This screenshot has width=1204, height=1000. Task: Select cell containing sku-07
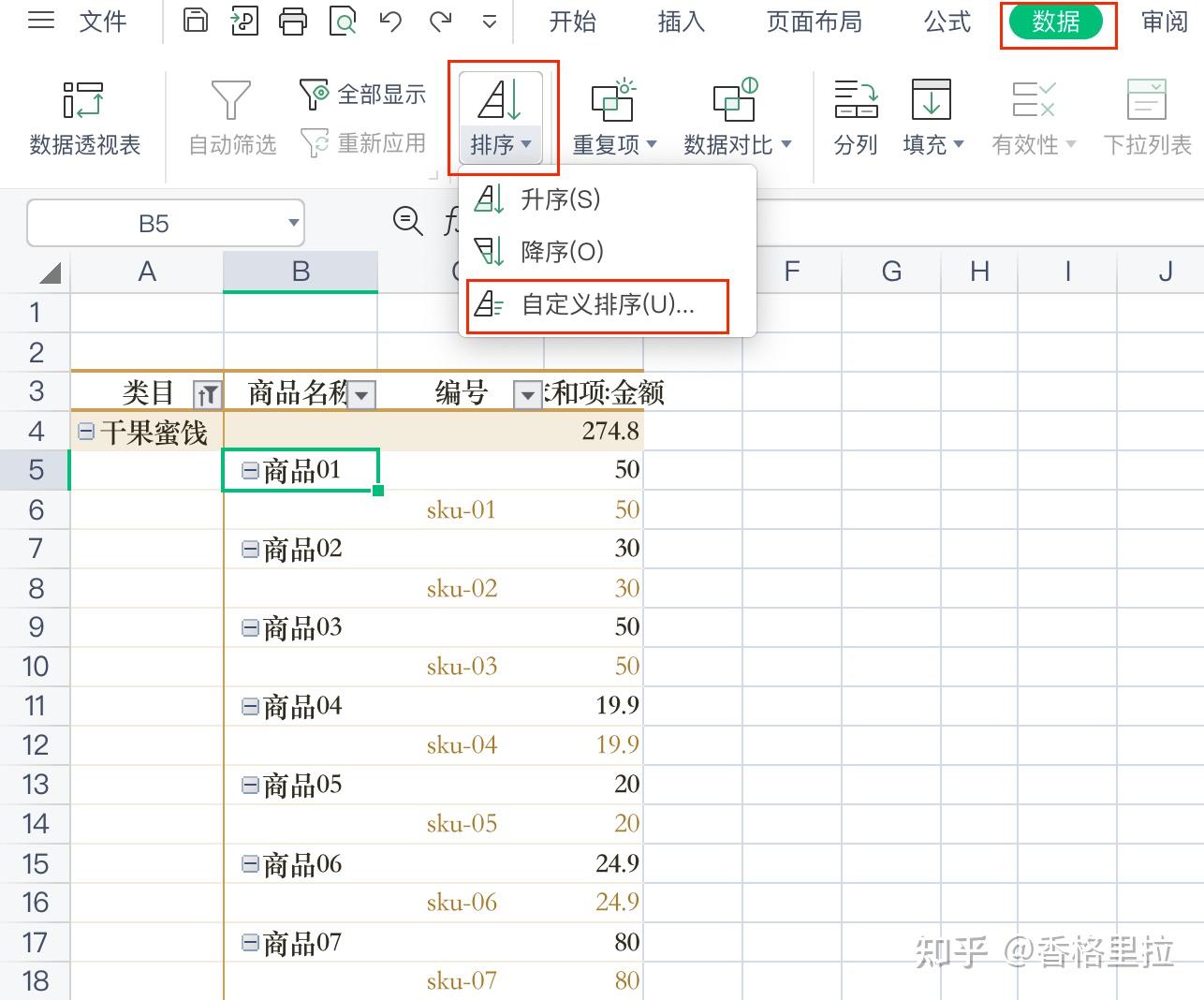click(x=462, y=981)
